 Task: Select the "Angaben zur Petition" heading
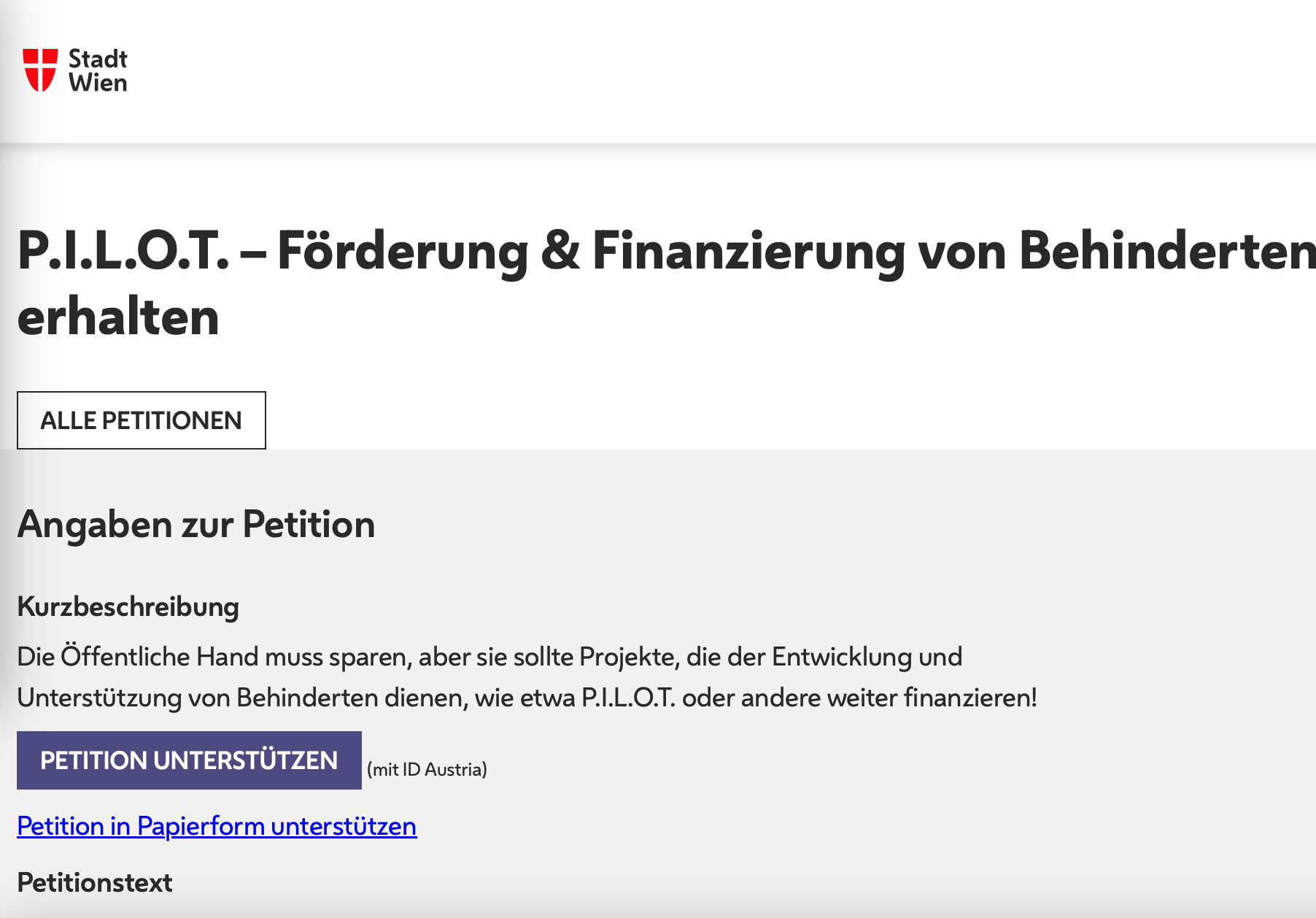[x=196, y=524]
